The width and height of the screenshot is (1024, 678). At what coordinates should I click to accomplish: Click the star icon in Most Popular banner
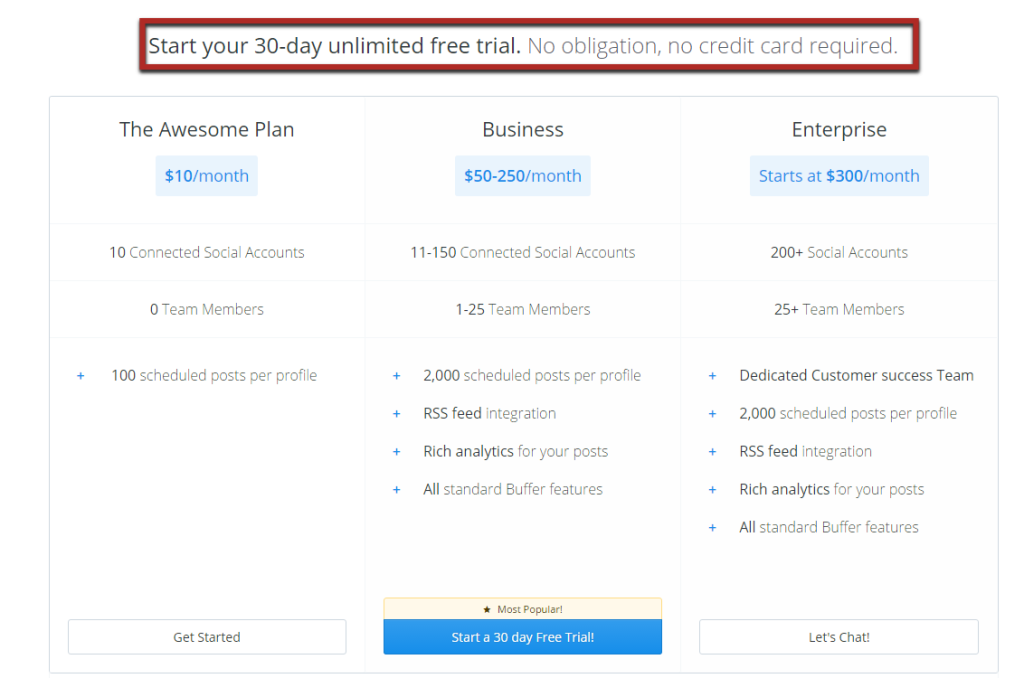pos(487,609)
